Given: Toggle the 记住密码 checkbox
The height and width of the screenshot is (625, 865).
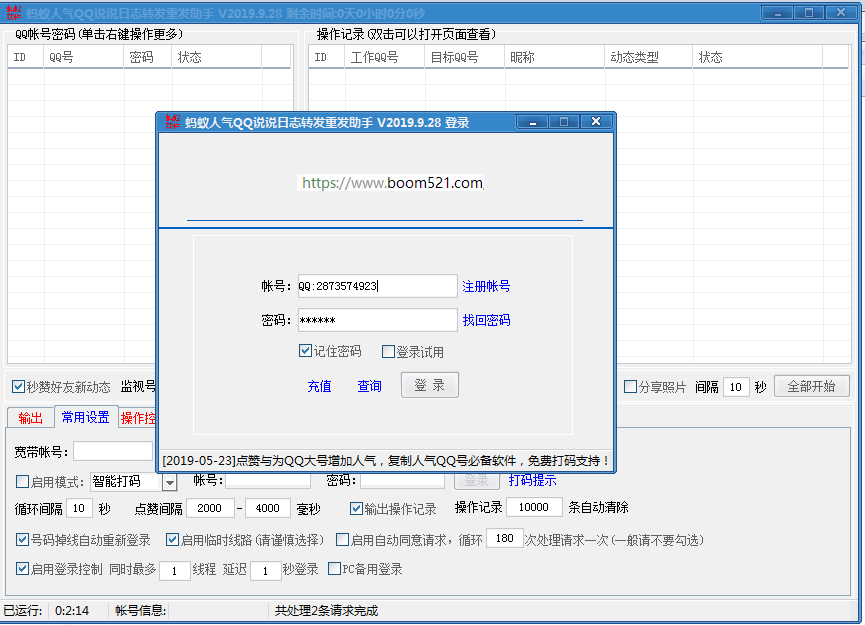Looking at the screenshot, I should click(305, 351).
